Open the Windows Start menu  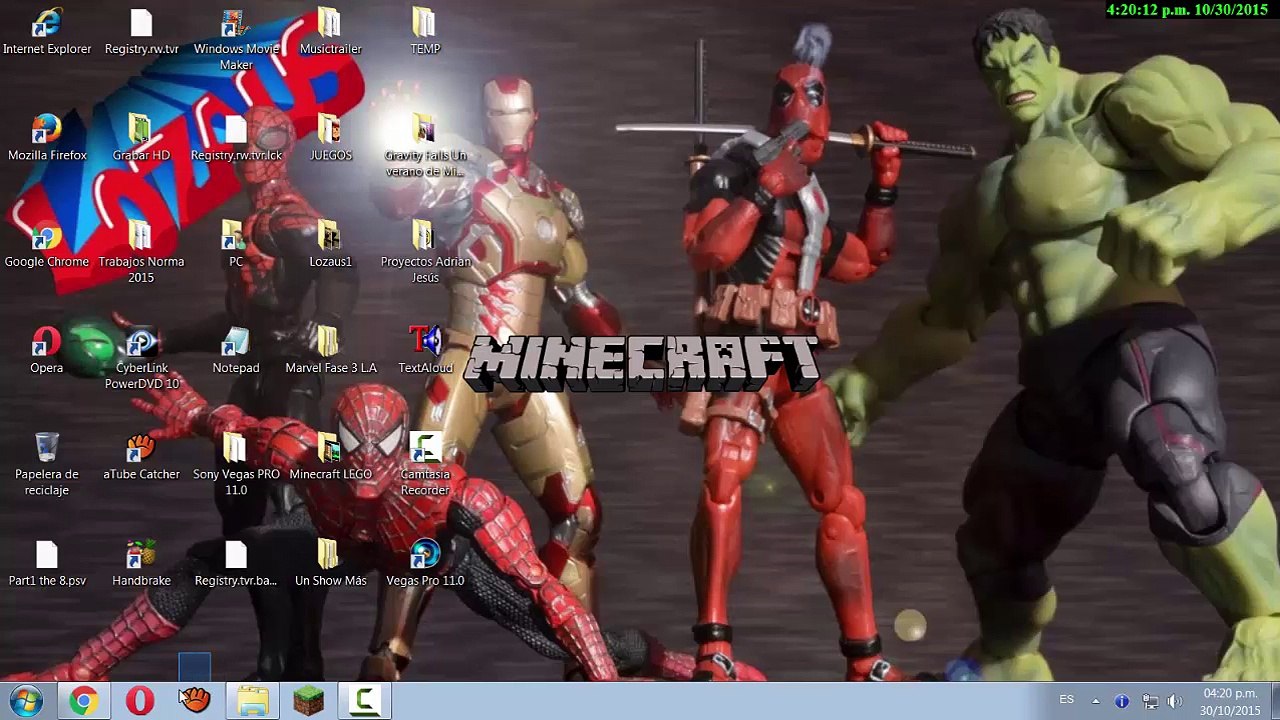(x=26, y=701)
